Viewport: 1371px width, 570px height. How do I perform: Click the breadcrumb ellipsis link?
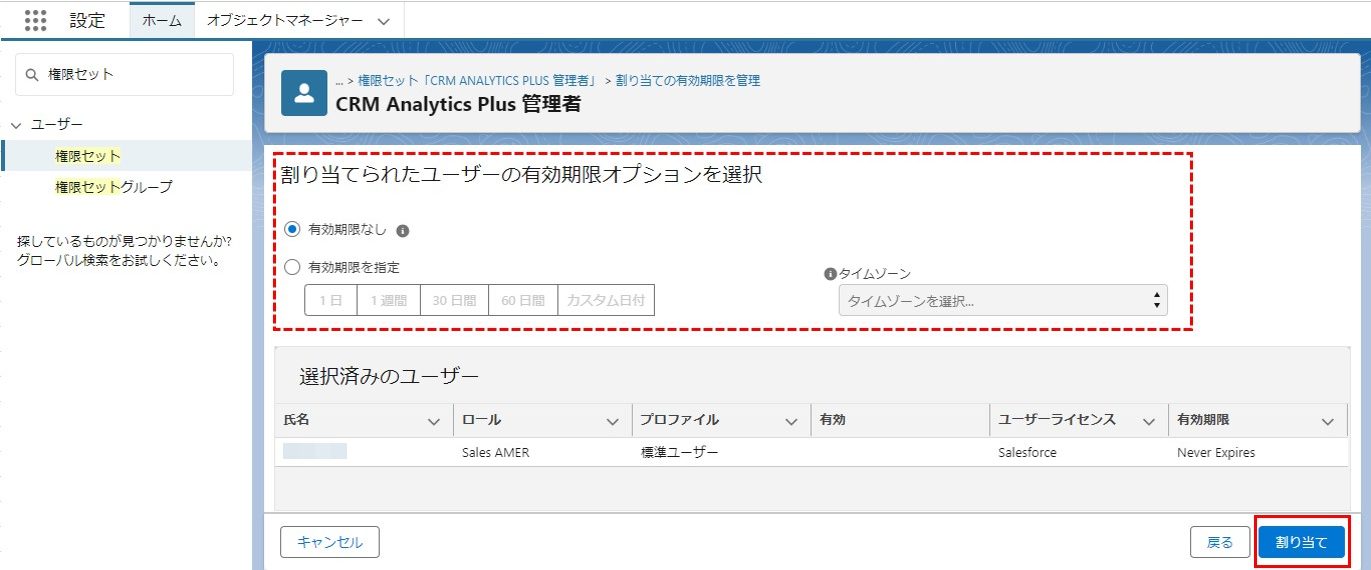tap(339, 80)
